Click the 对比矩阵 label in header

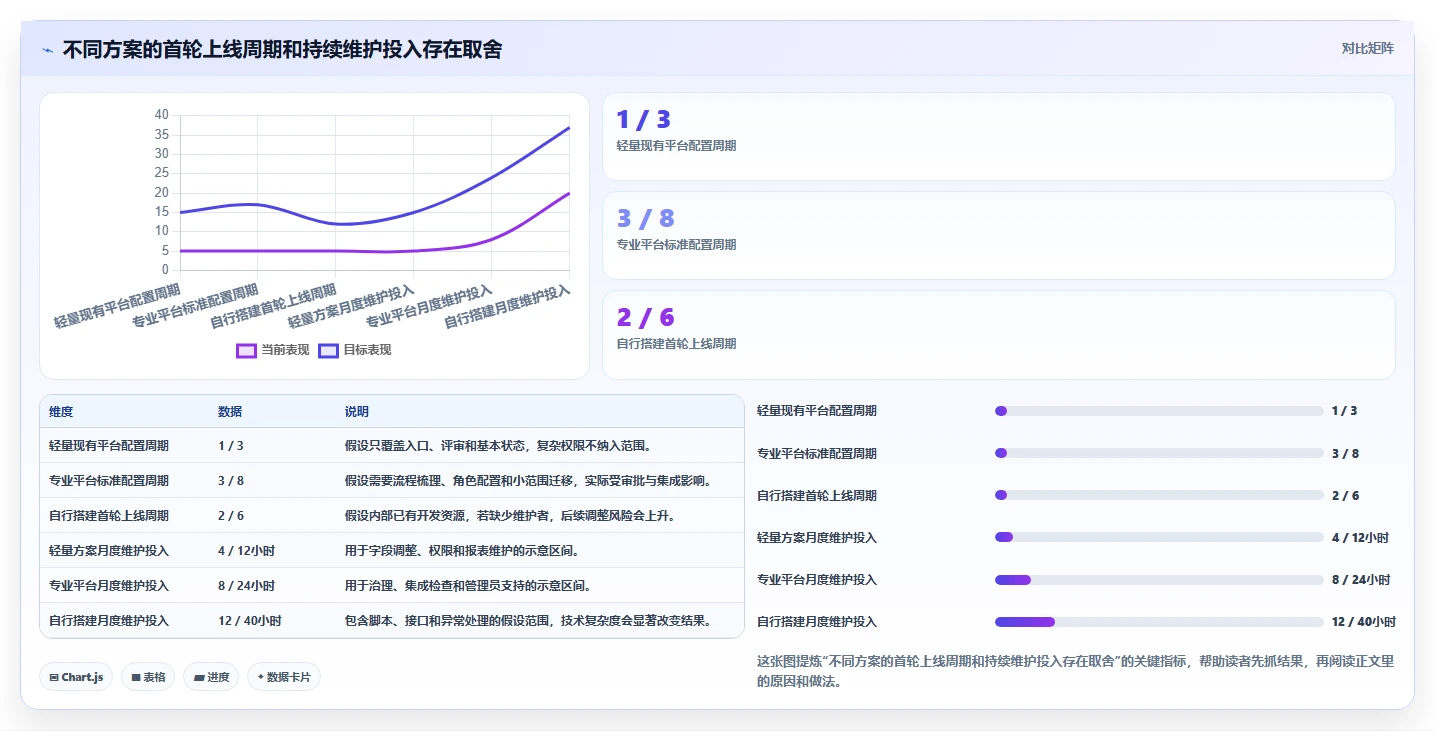click(x=1367, y=48)
